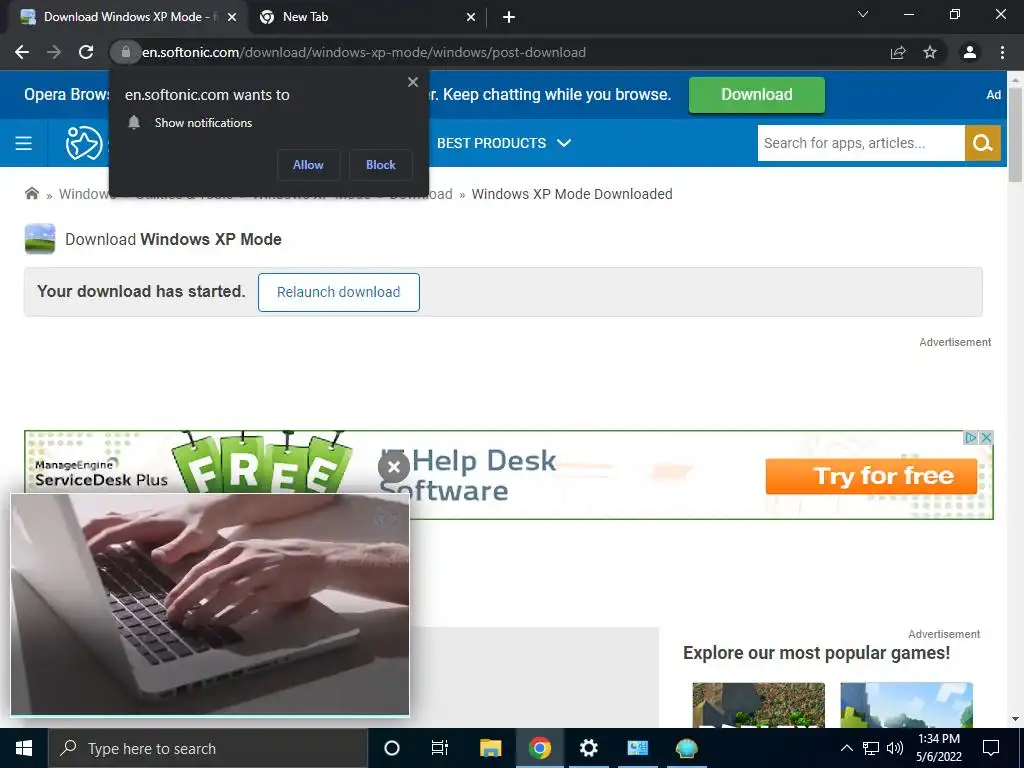
Task: Dismiss the notification permission popup
Action: (413, 82)
